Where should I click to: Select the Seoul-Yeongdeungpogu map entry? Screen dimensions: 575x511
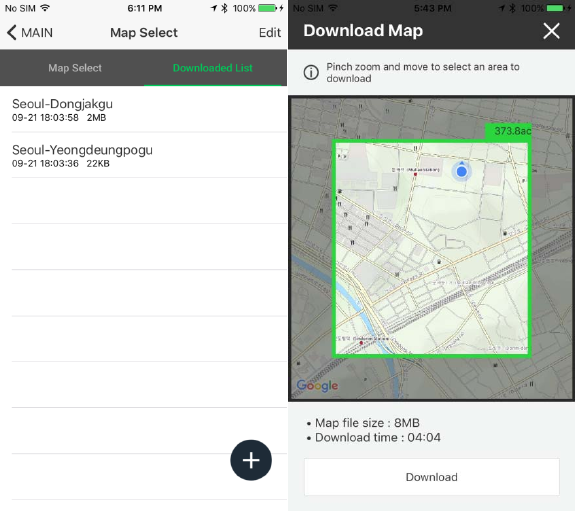point(149,155)
